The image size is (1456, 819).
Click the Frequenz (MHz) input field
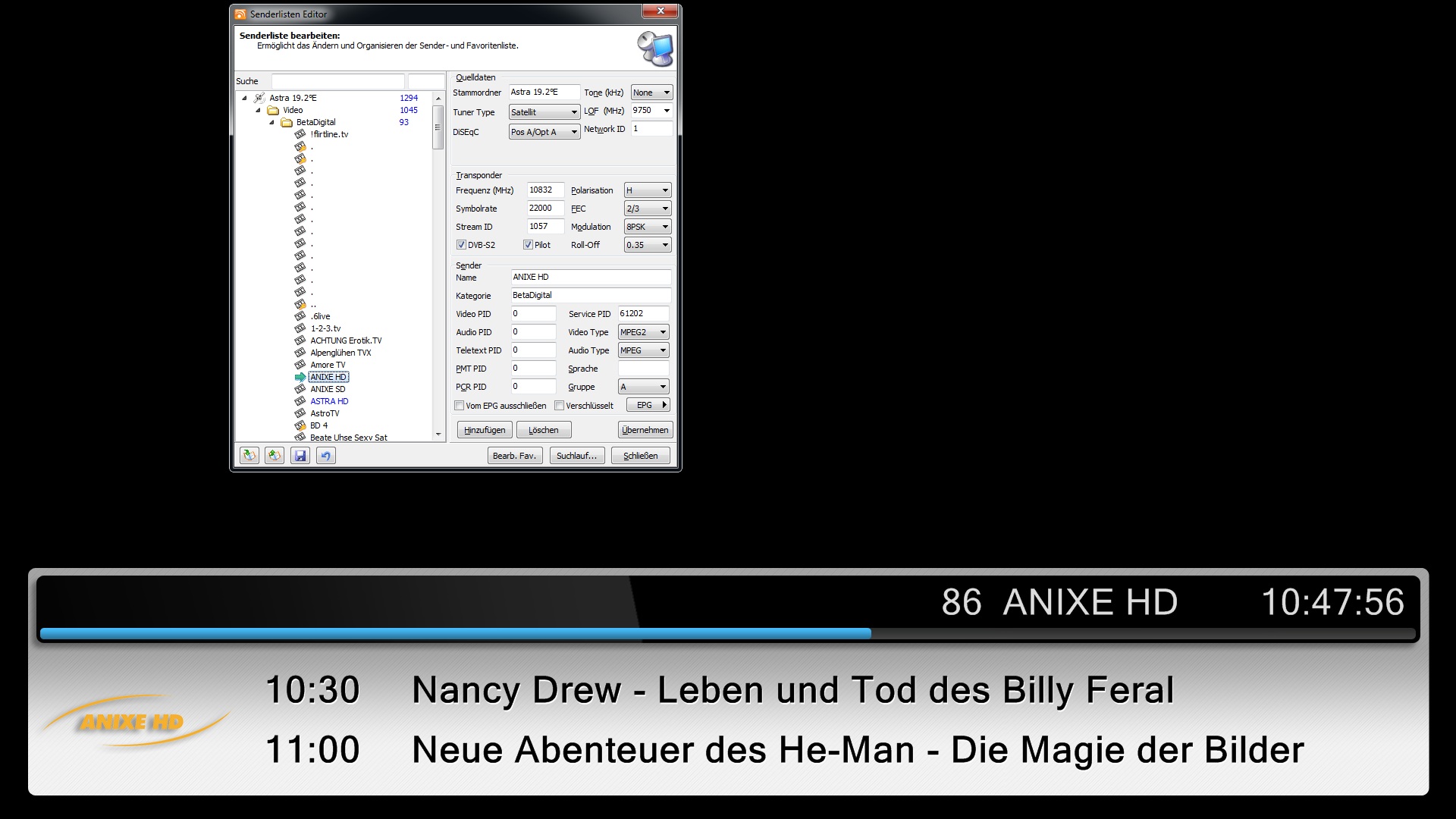click(546, 190)
